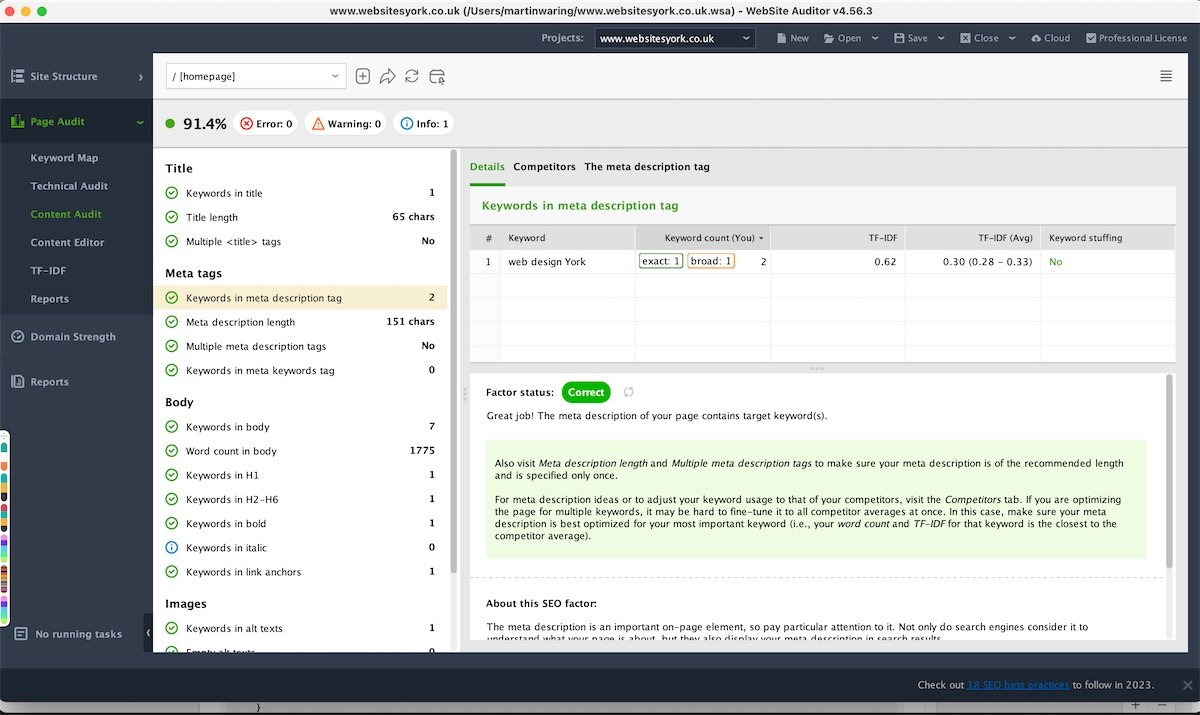This screenshot has height=715, width=1200.
Task: Switch to the Details tab
Action: click(x=487, y=167)
